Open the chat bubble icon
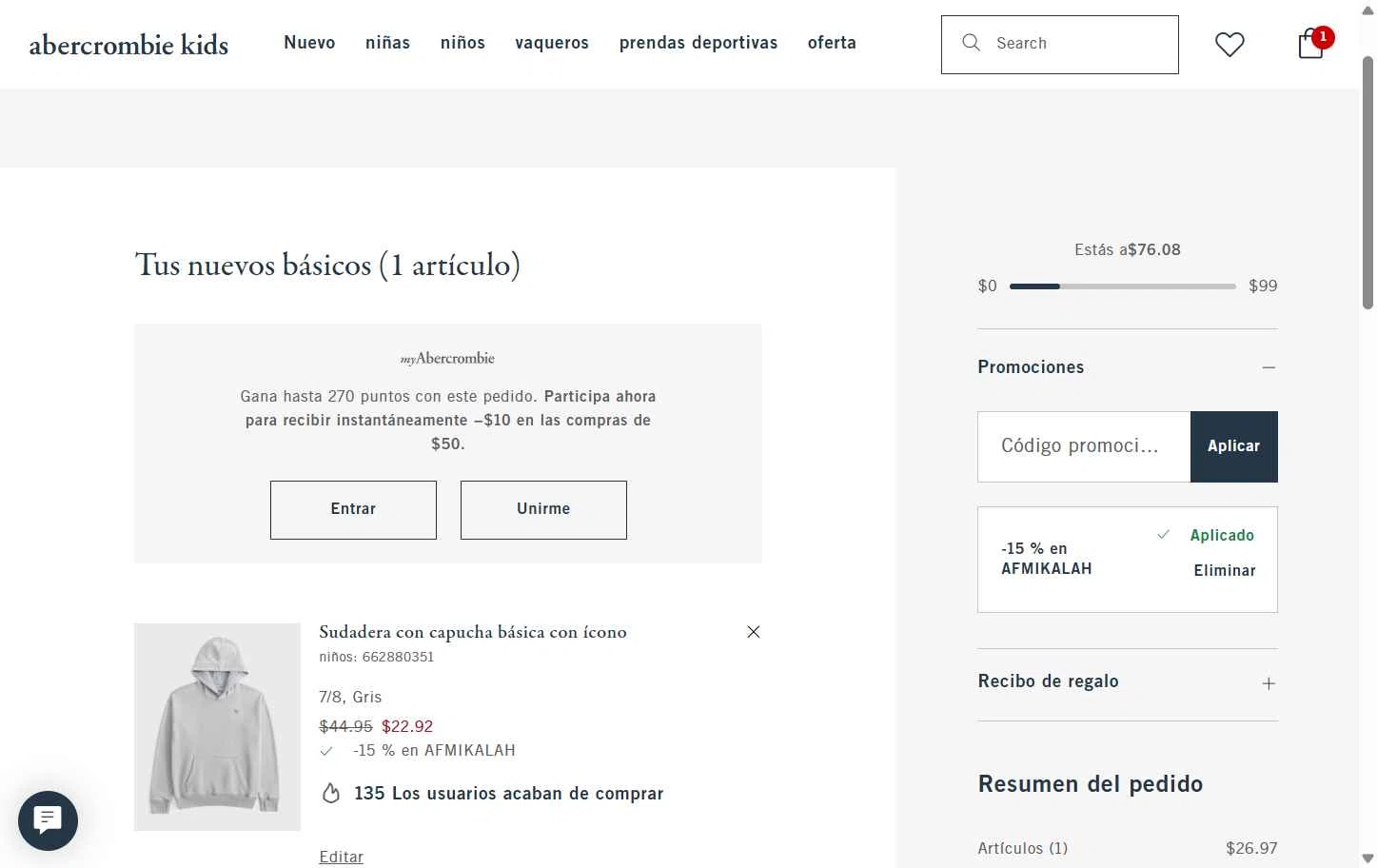Image resolution: width=1377 pixels, height=868 pixels. coord(48,820)
